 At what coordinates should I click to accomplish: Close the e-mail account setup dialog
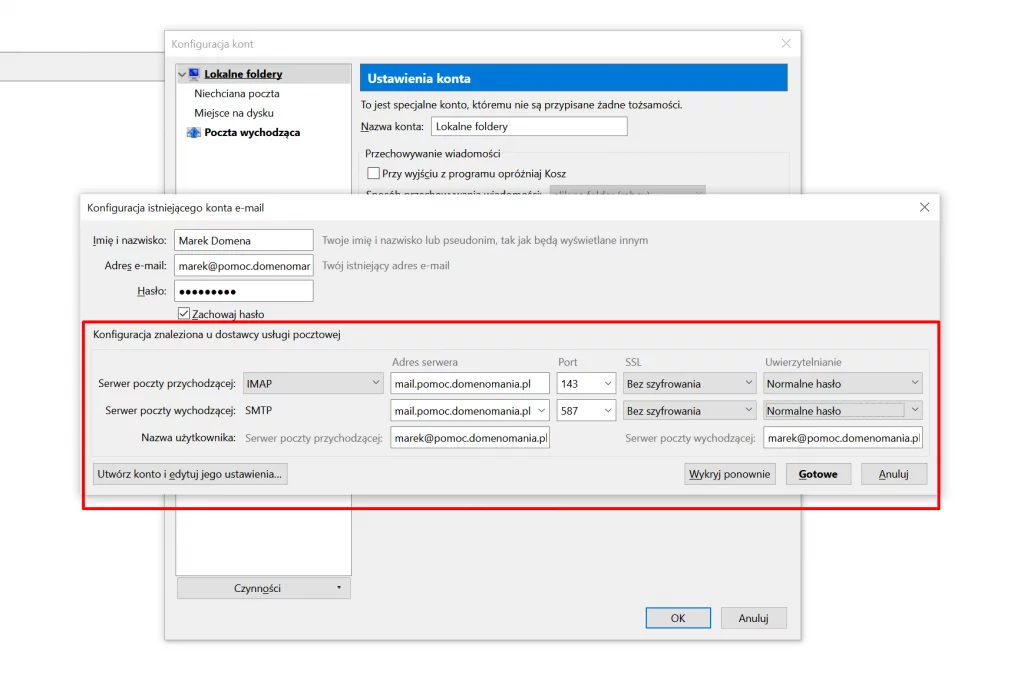[x=924, y=207]
